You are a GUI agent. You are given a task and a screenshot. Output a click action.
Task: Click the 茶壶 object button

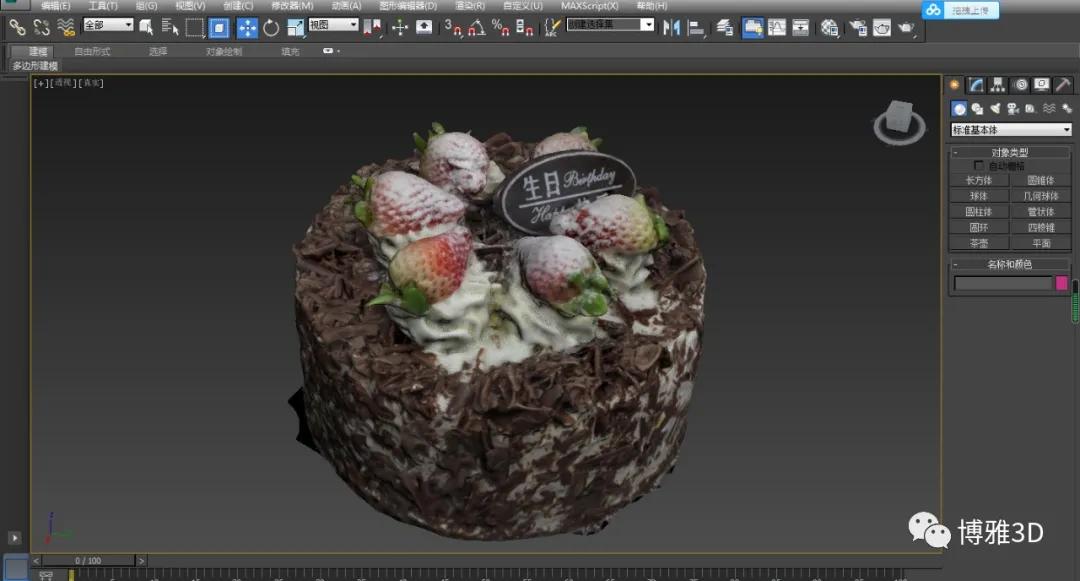click(978, 243)
